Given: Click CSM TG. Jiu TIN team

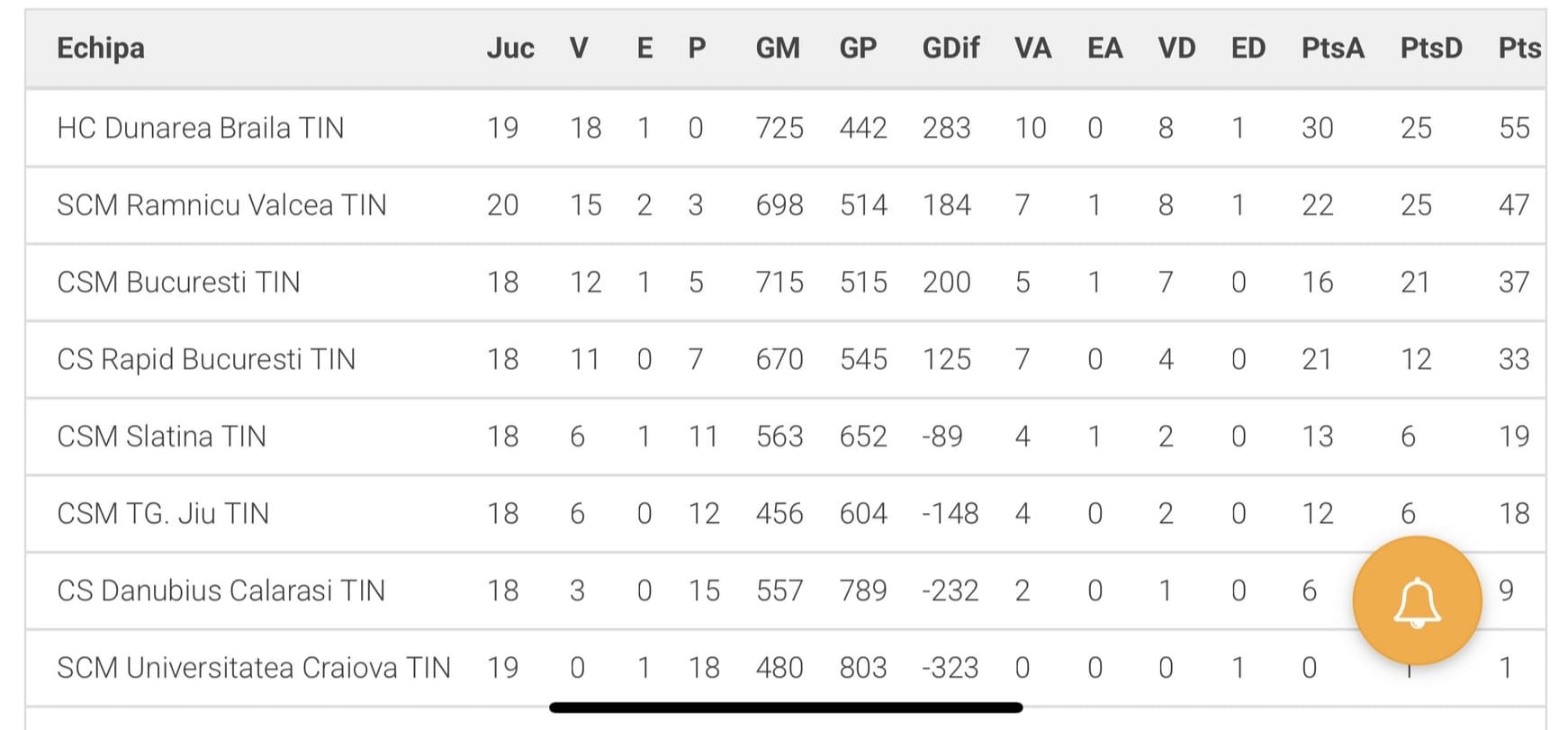Looking at the screenshot, I should (x=163, y=514).
